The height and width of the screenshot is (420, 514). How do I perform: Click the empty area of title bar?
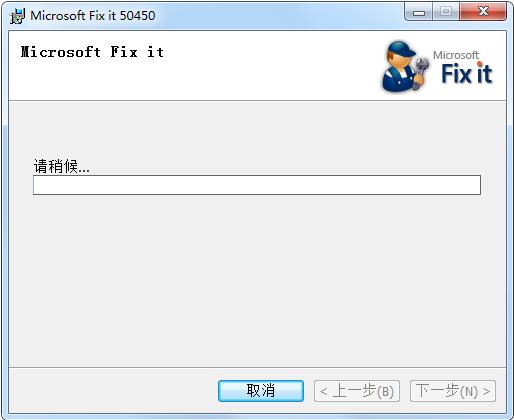click(x=280, y=15)
